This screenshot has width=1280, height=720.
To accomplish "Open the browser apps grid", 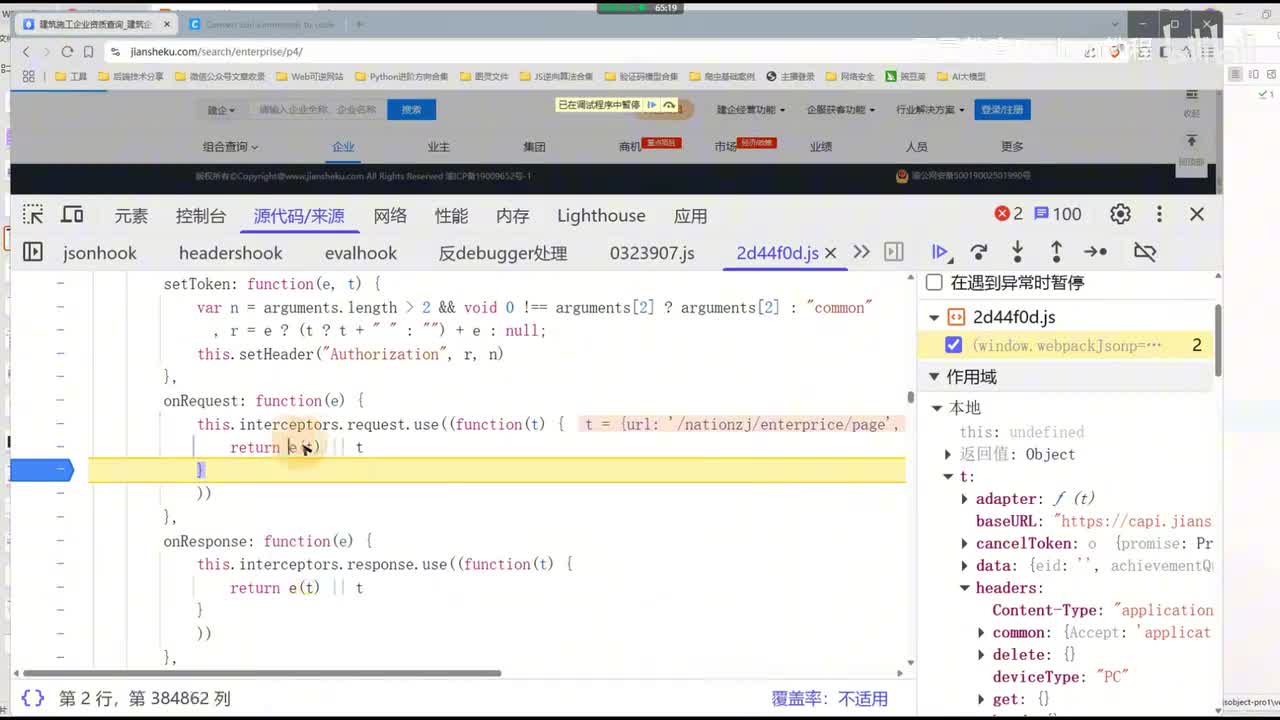I will pyautogui.click(x=28, y=76).
